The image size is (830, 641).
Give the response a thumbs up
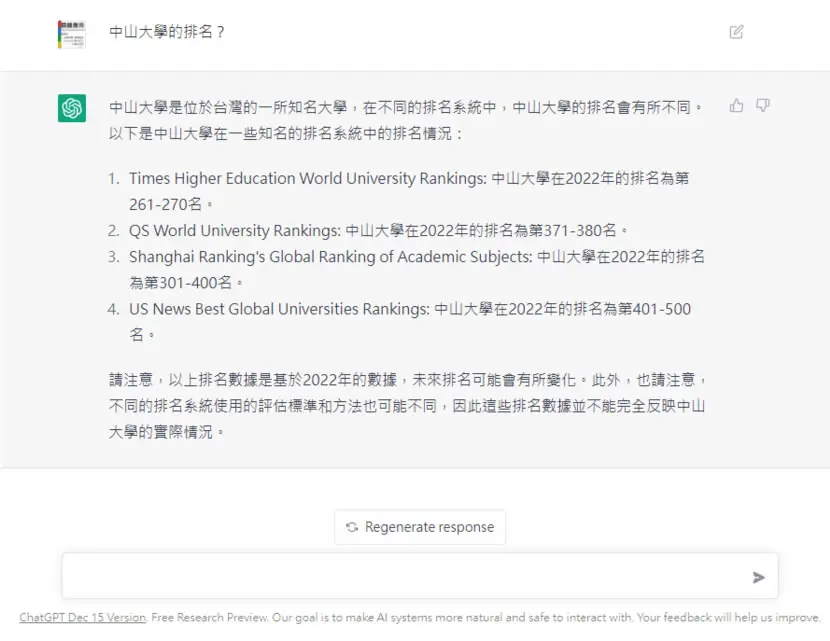[736, 106]
